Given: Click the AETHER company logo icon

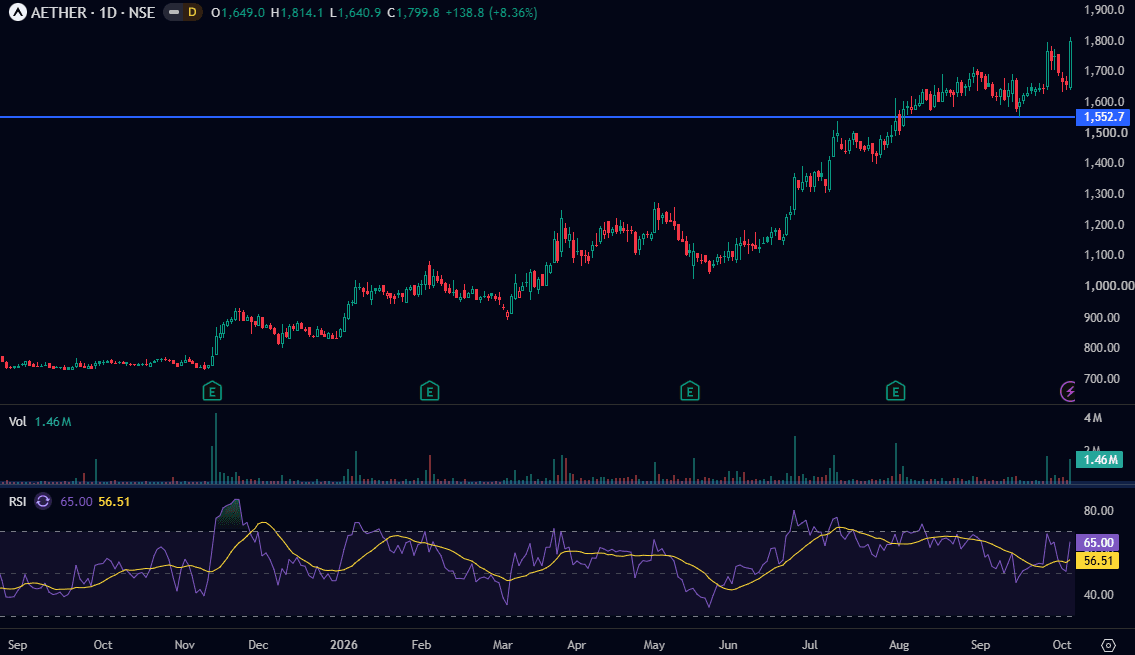Looking at the screenshot, I should coord(17,12).
